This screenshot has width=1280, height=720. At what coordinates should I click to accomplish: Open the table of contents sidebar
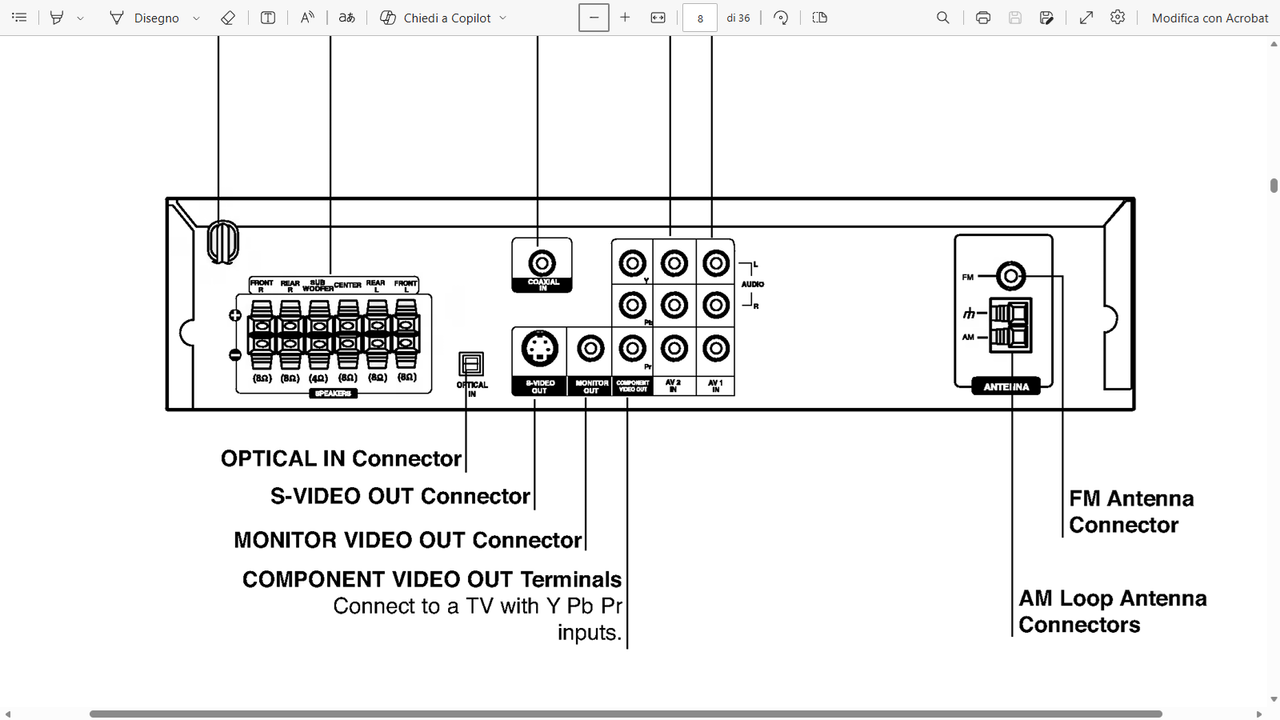click(x=19, y=18)
